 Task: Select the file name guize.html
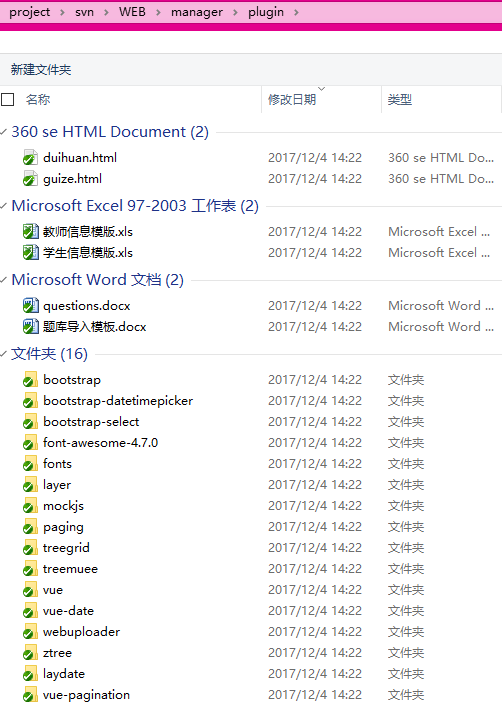click(73, 179)
